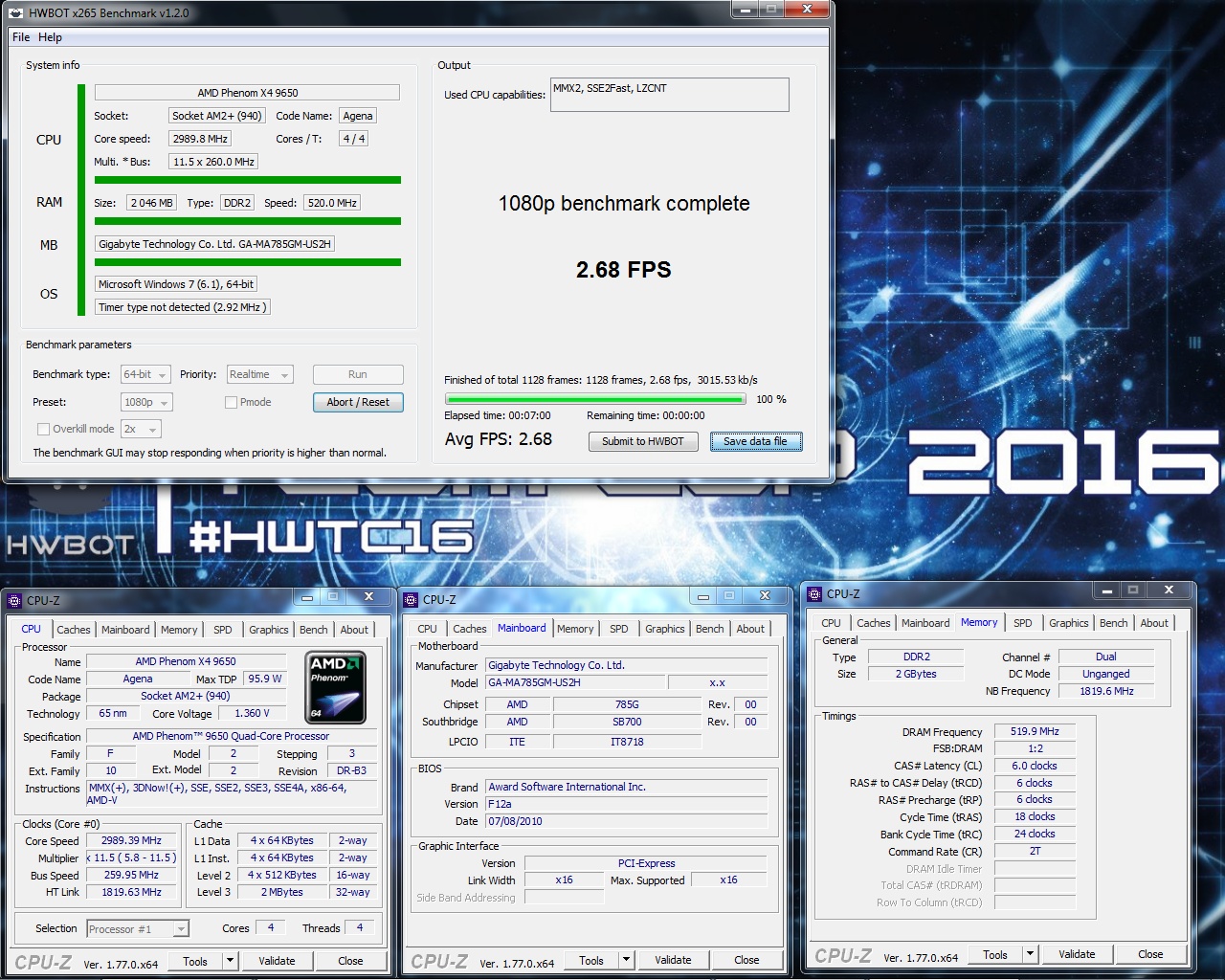Click the AMD Phenom logo in CPU-Z
1225x980 pixels.
tap(336, 687)
